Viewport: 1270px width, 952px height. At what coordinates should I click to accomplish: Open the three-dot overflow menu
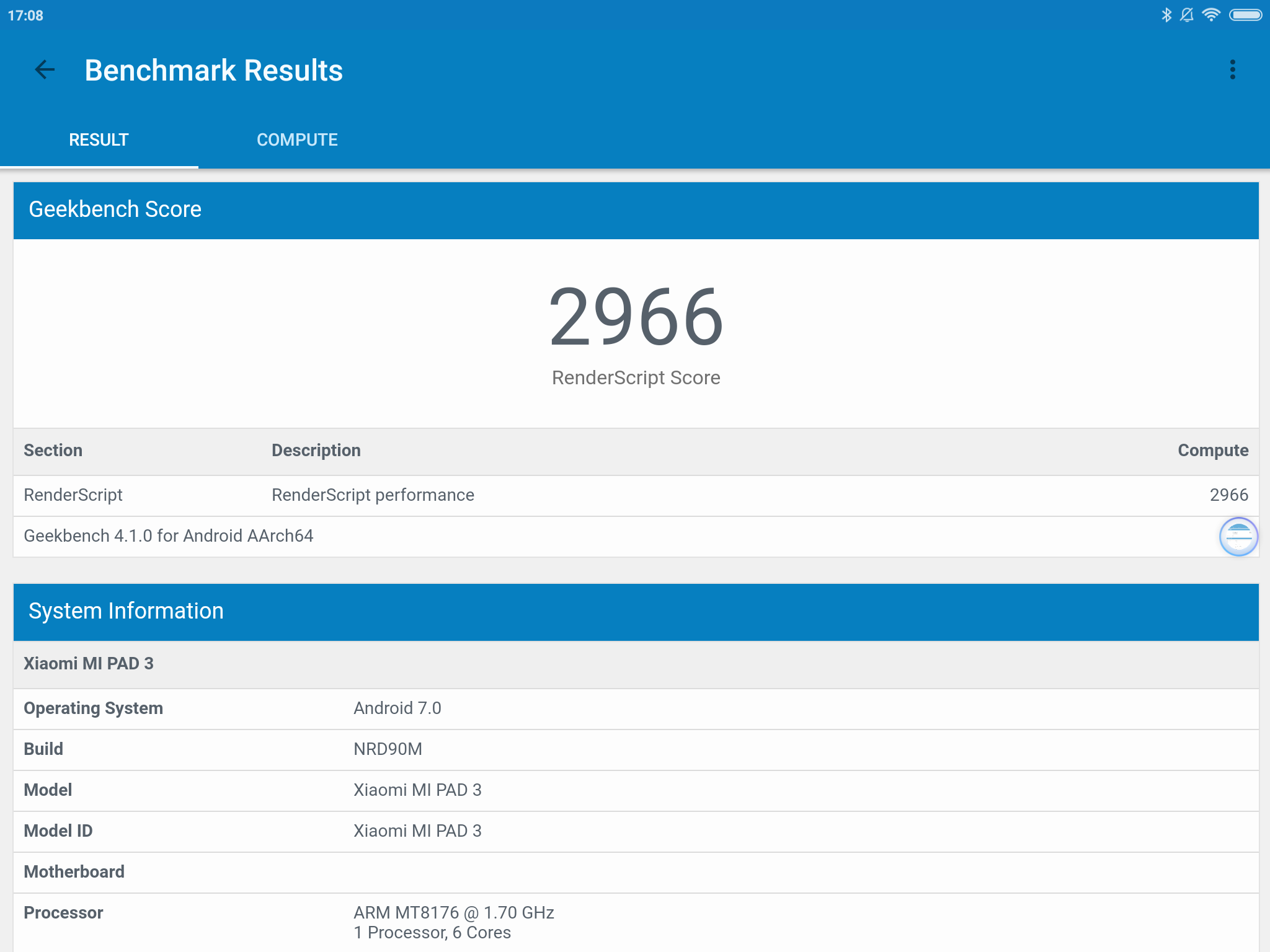(1232, 70)
